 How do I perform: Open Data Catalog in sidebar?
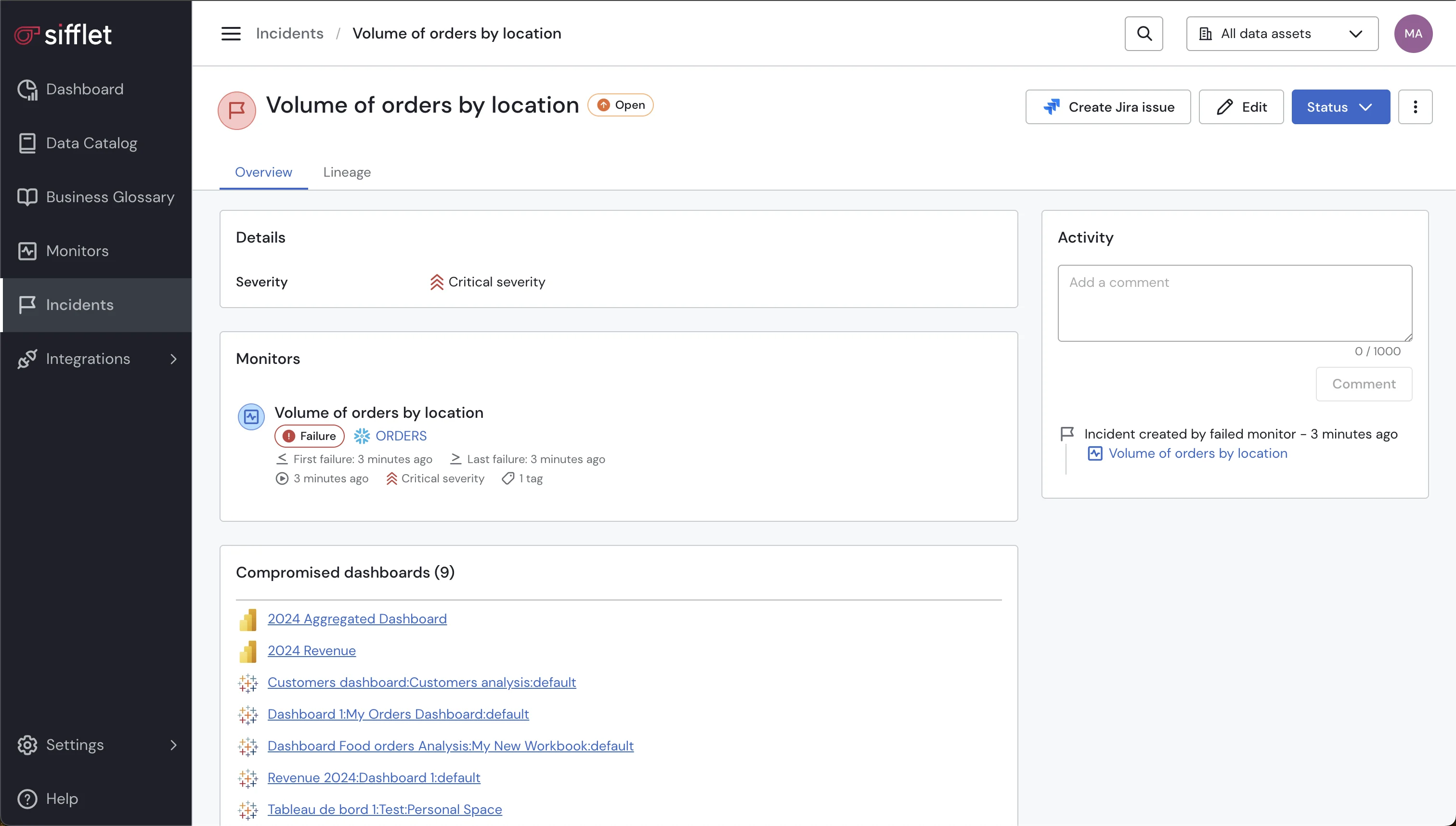point(96,143)
